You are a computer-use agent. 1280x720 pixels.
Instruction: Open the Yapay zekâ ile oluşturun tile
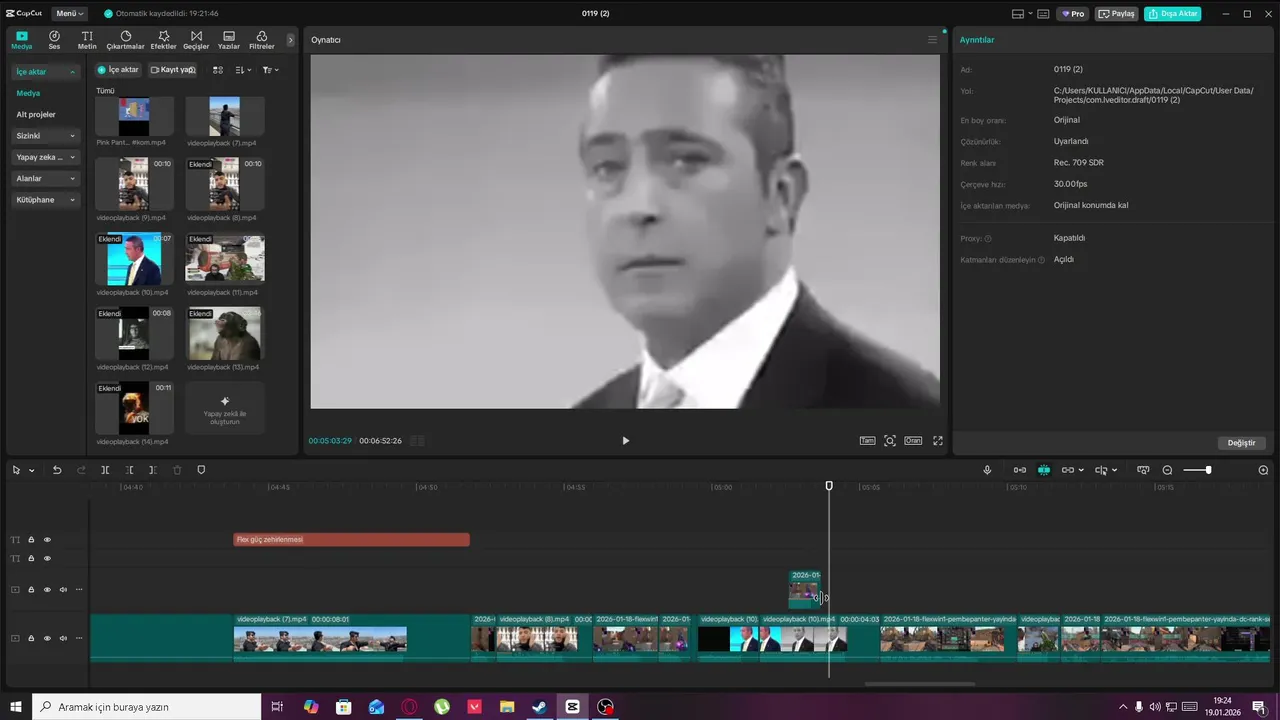point(225,408)
